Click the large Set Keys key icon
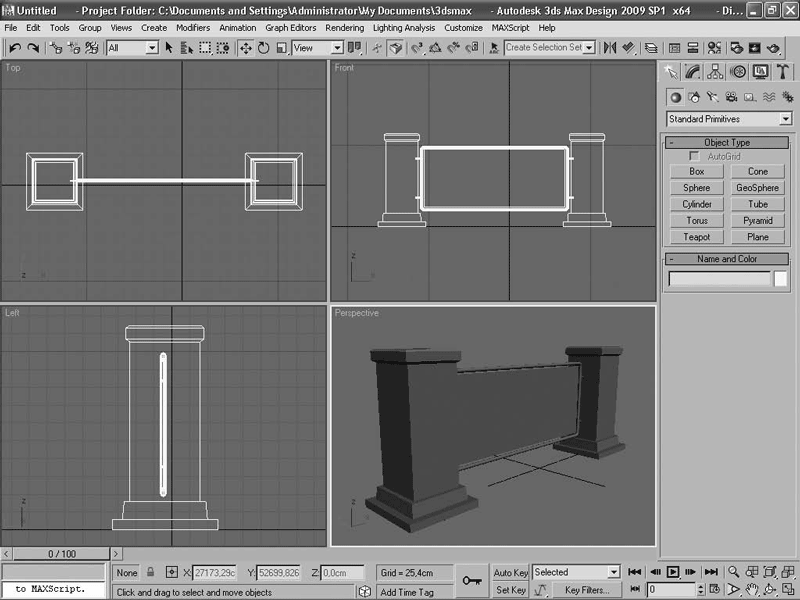Viewport: 800px width, 600px height. tap(472, 580)
